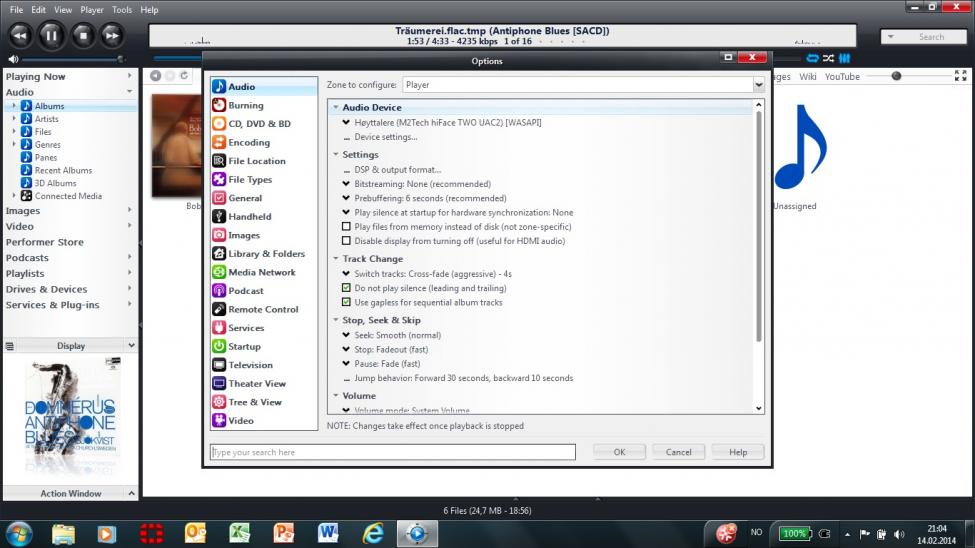
Task: Open the Player menu
Action: point(91,9)
